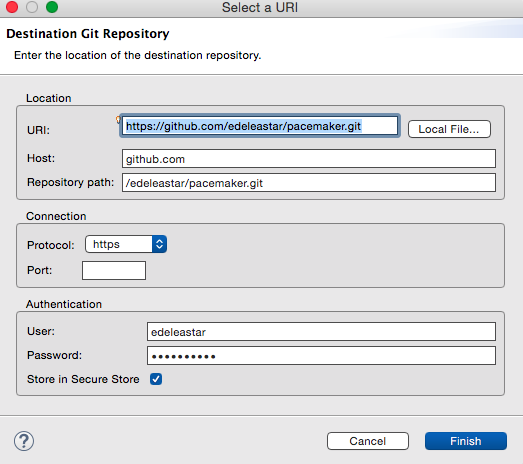
Task: Toggle the Store in Secure Store checkbox
Action: coord(156,379)
